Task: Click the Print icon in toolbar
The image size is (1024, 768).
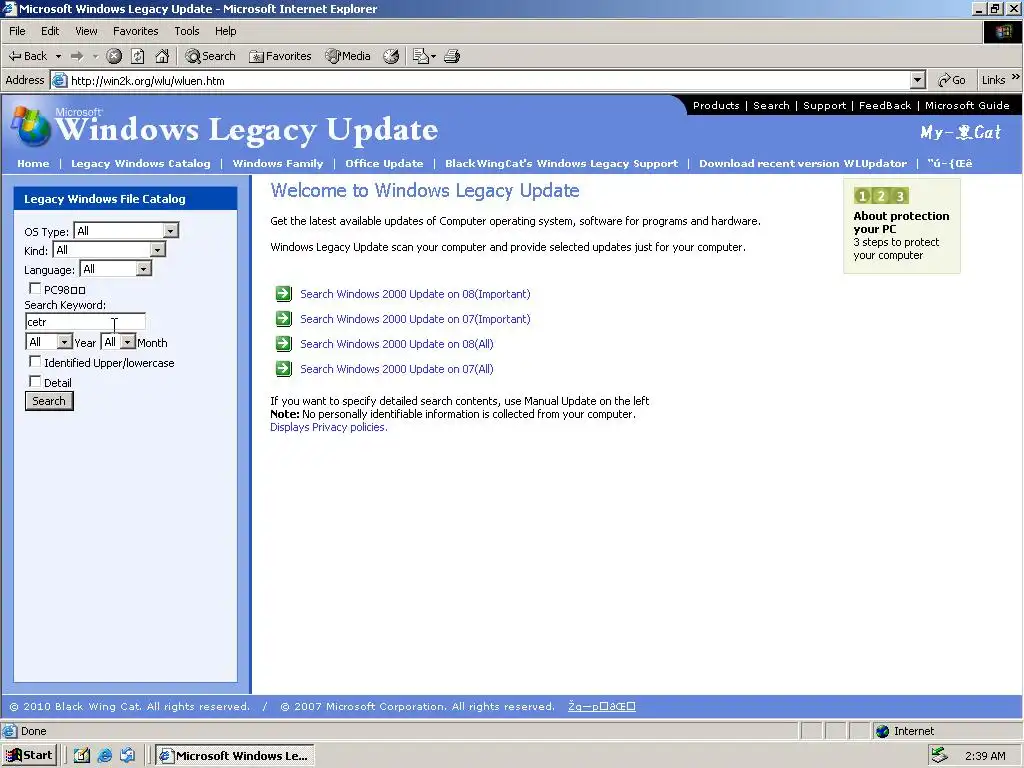Action: coord(452,56)
